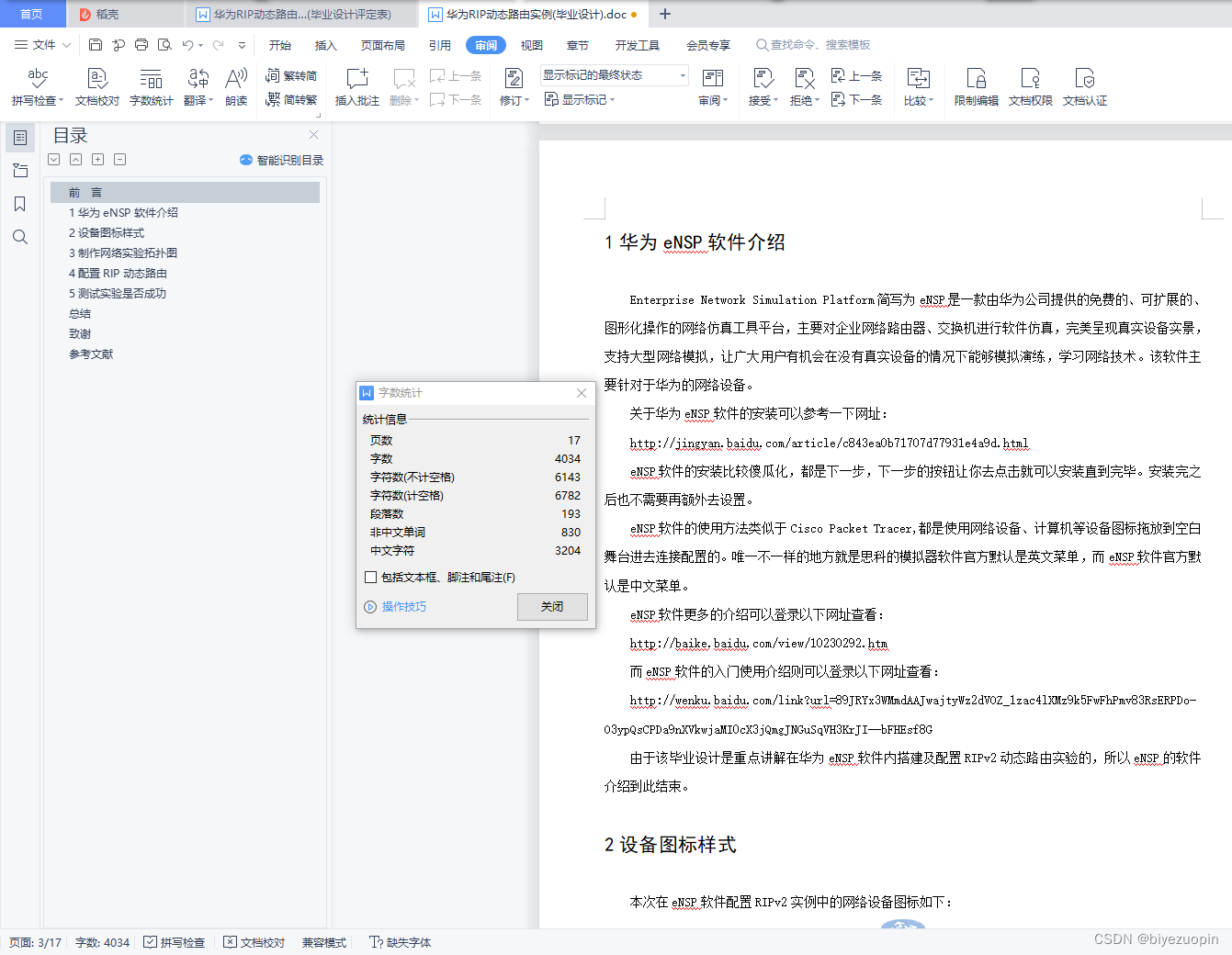Viewport: 1232px width, 955px height.
Task: Click the 比较 compare documents icon
Action: 918,87
